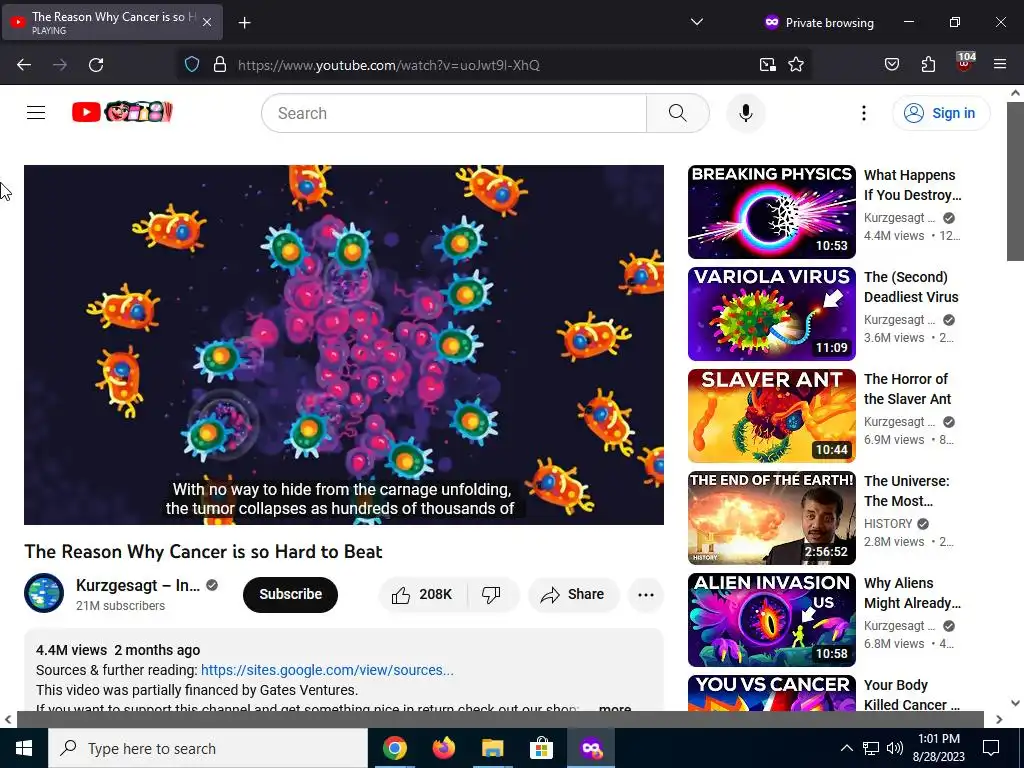Click the scroll right arrow
The image size is (1024, 768).
[x=999, y=719]
